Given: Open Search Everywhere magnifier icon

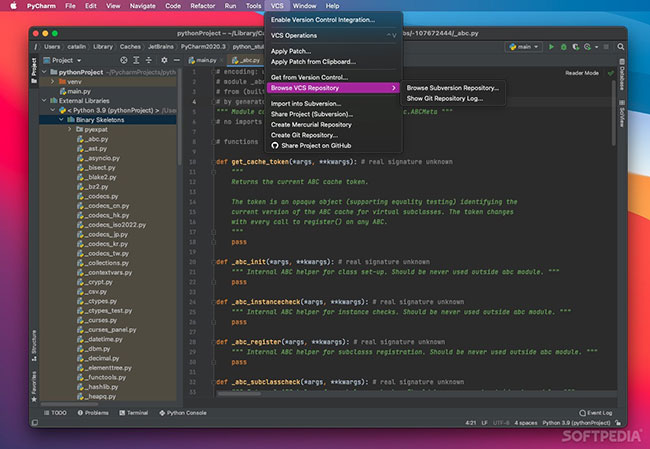Looking at the screenshot, I should pyautogui.click(x=621, y=47).
